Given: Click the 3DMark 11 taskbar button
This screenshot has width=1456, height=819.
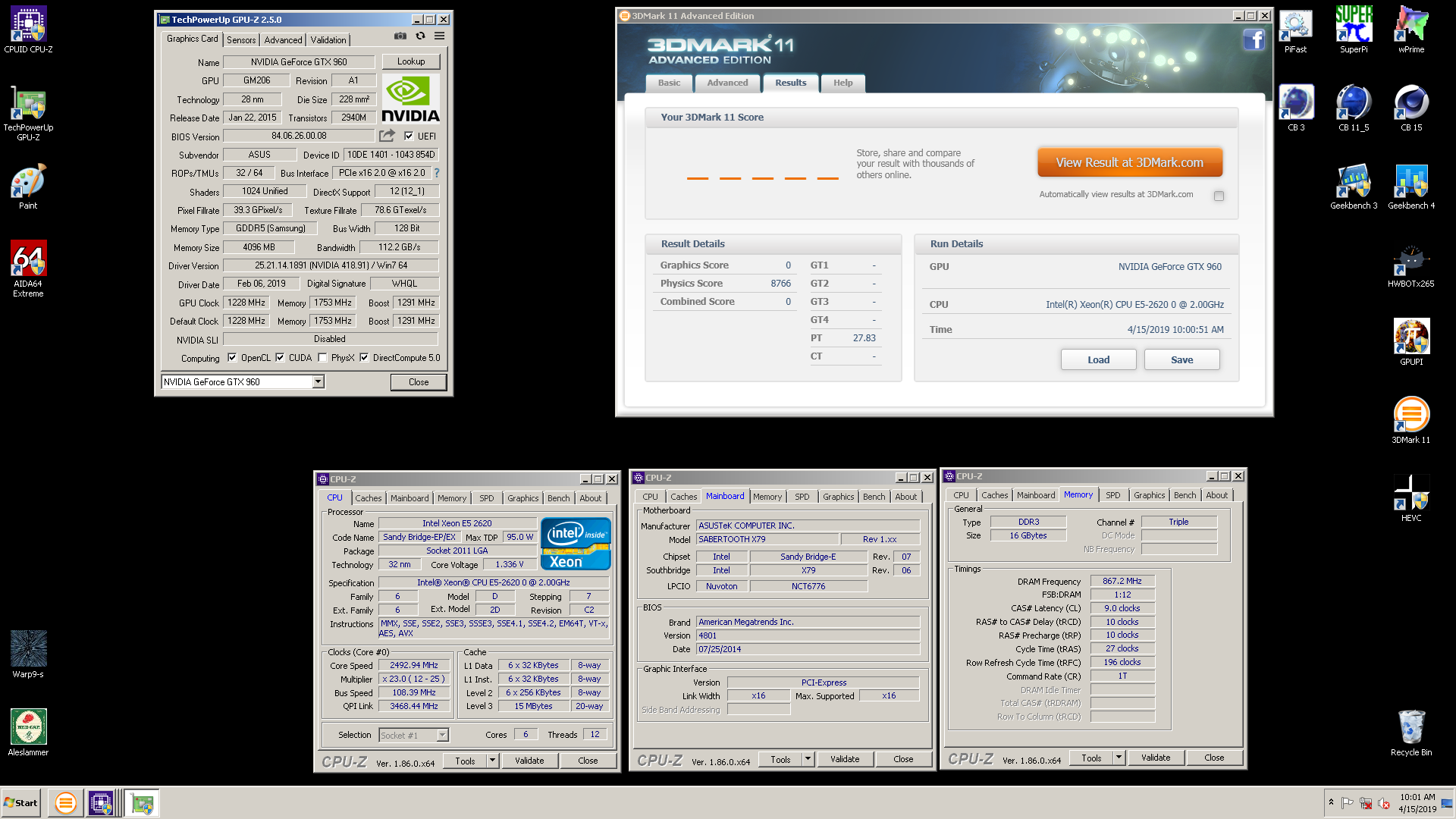Looking at the screenshot, I should (65, 803).
